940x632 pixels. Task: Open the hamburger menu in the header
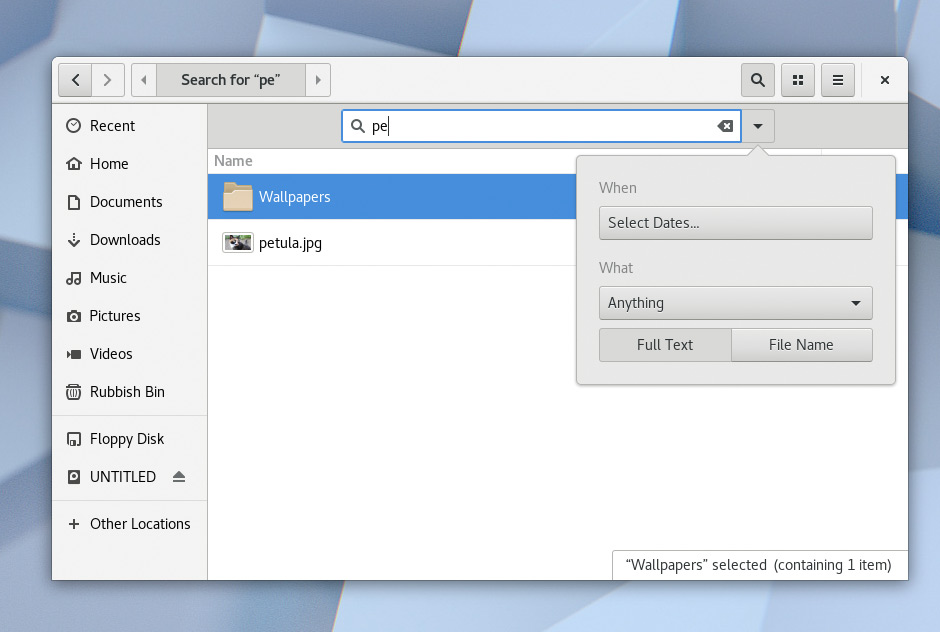[x=838, y=80]
